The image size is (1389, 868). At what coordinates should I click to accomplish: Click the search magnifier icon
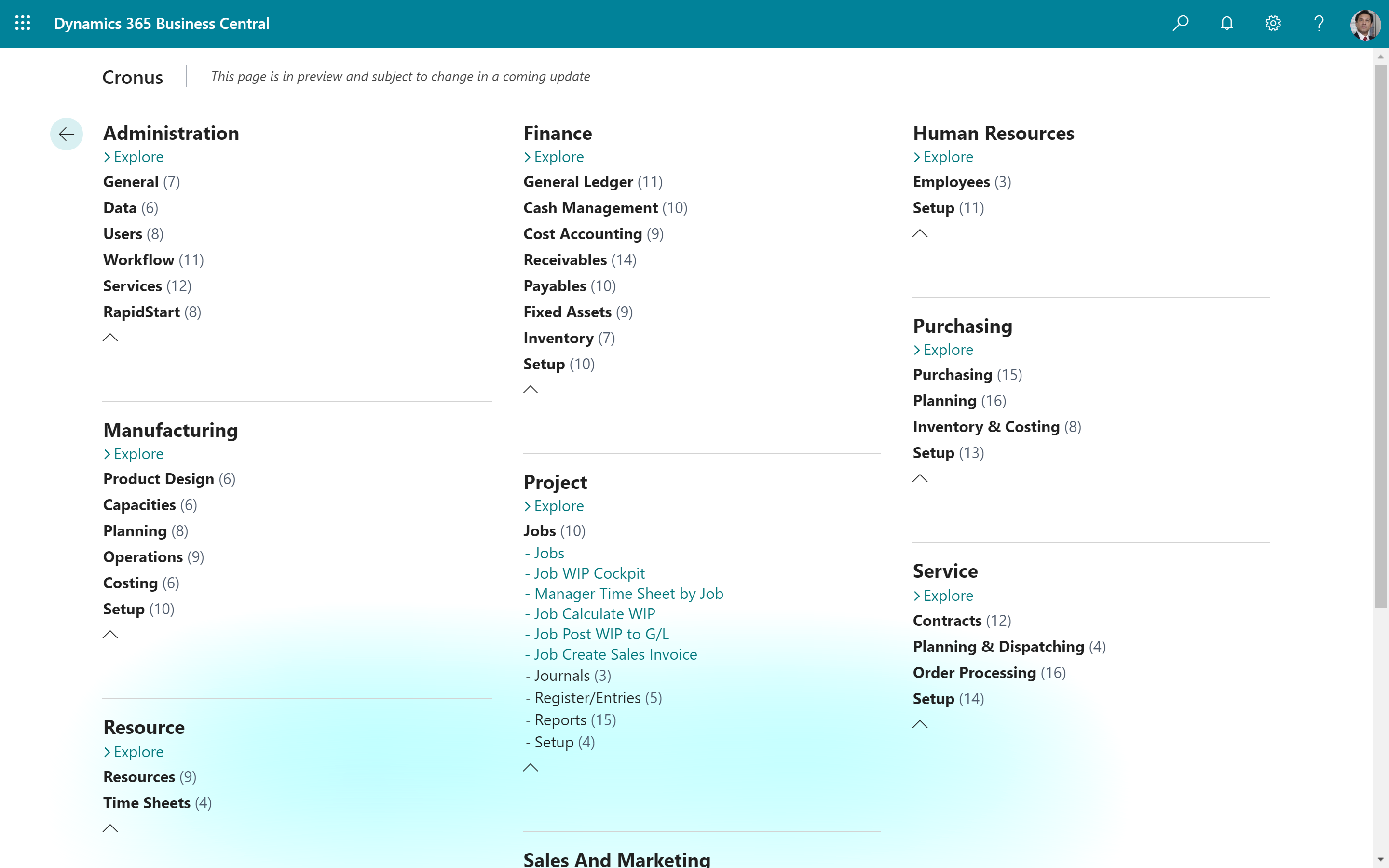(1181, 23)
